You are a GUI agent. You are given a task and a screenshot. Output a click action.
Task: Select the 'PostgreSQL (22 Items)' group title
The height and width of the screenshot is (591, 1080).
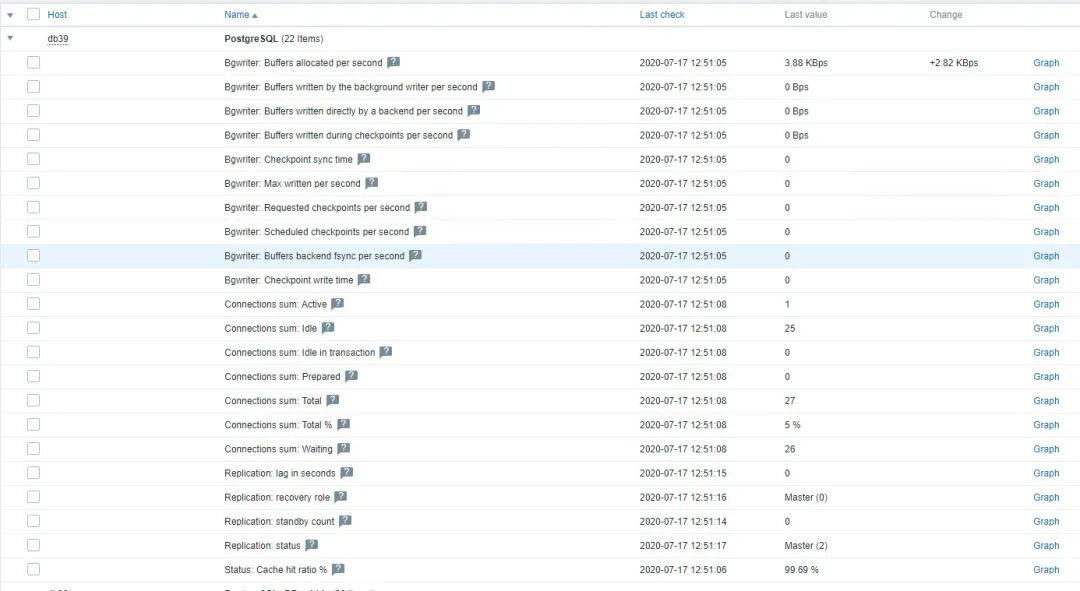[x=273, y=39]
